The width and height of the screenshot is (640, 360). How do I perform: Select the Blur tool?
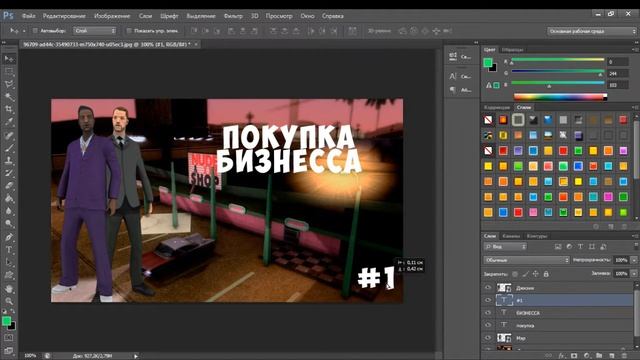[9, 211]
